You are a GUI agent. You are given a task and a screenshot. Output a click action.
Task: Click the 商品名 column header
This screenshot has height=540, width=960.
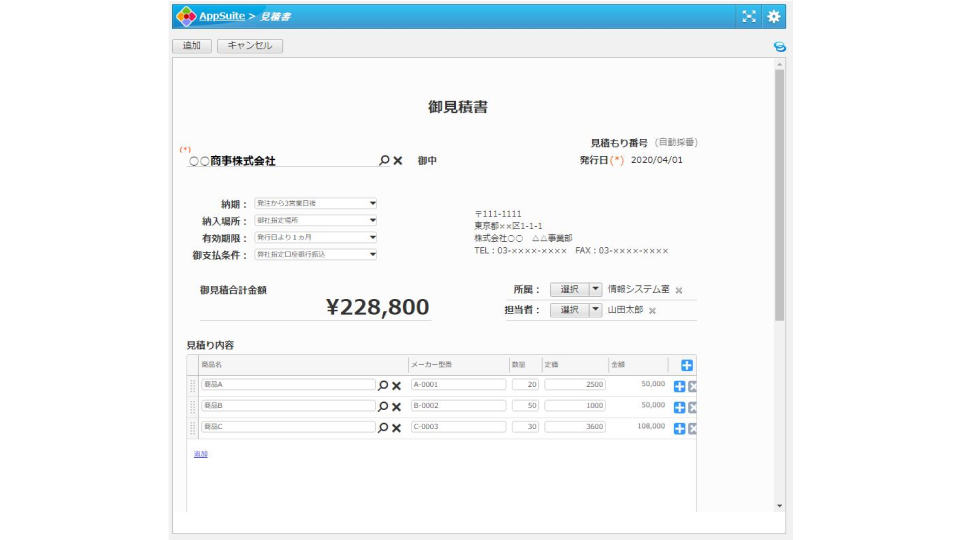[x=212, y=364]
